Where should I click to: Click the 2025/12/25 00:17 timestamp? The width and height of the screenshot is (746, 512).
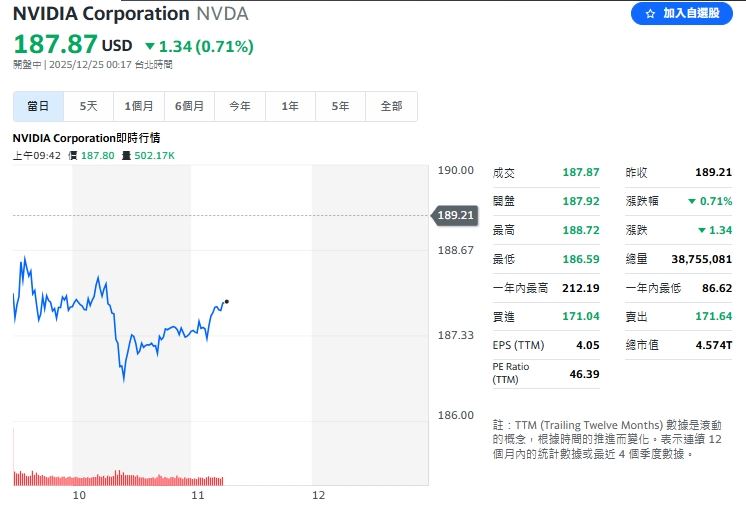(90, 65)
